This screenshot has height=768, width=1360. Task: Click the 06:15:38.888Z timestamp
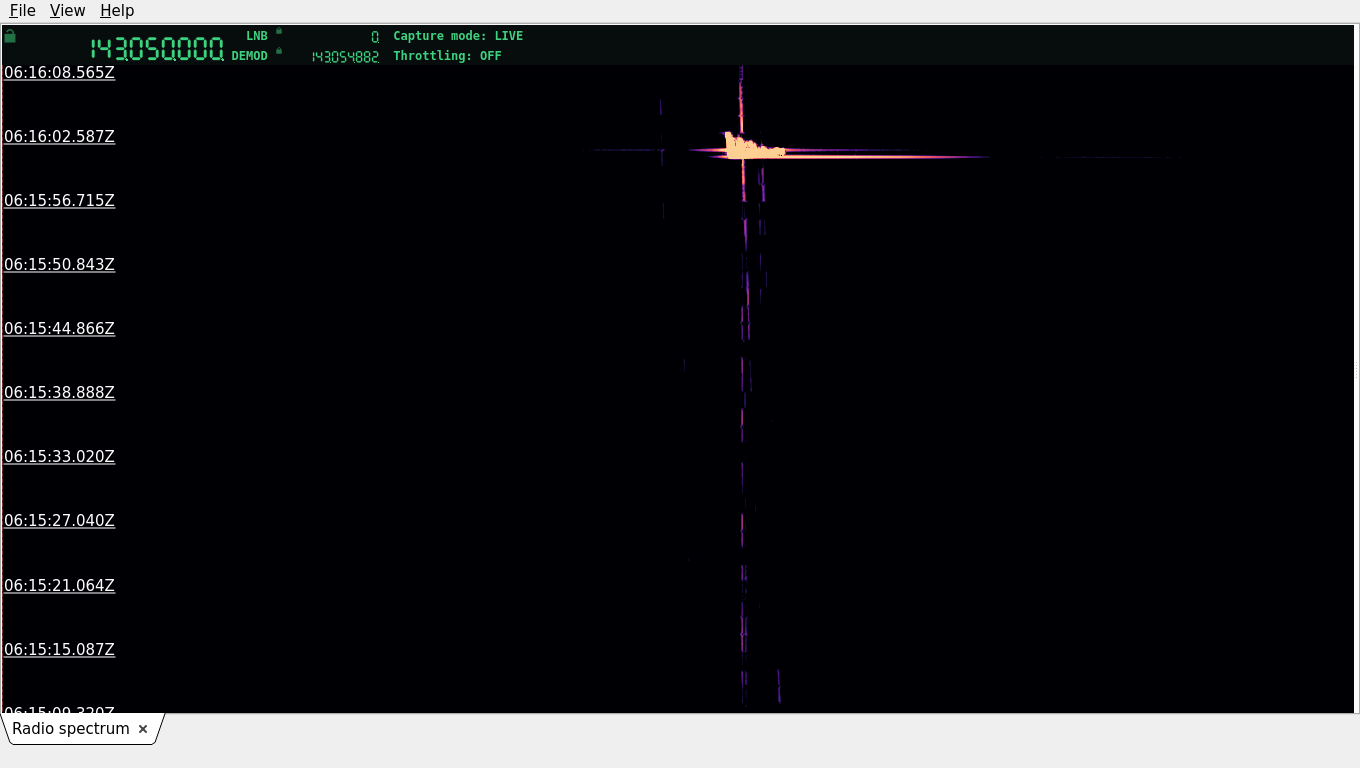pyautogui.click(x=59, y=392)
